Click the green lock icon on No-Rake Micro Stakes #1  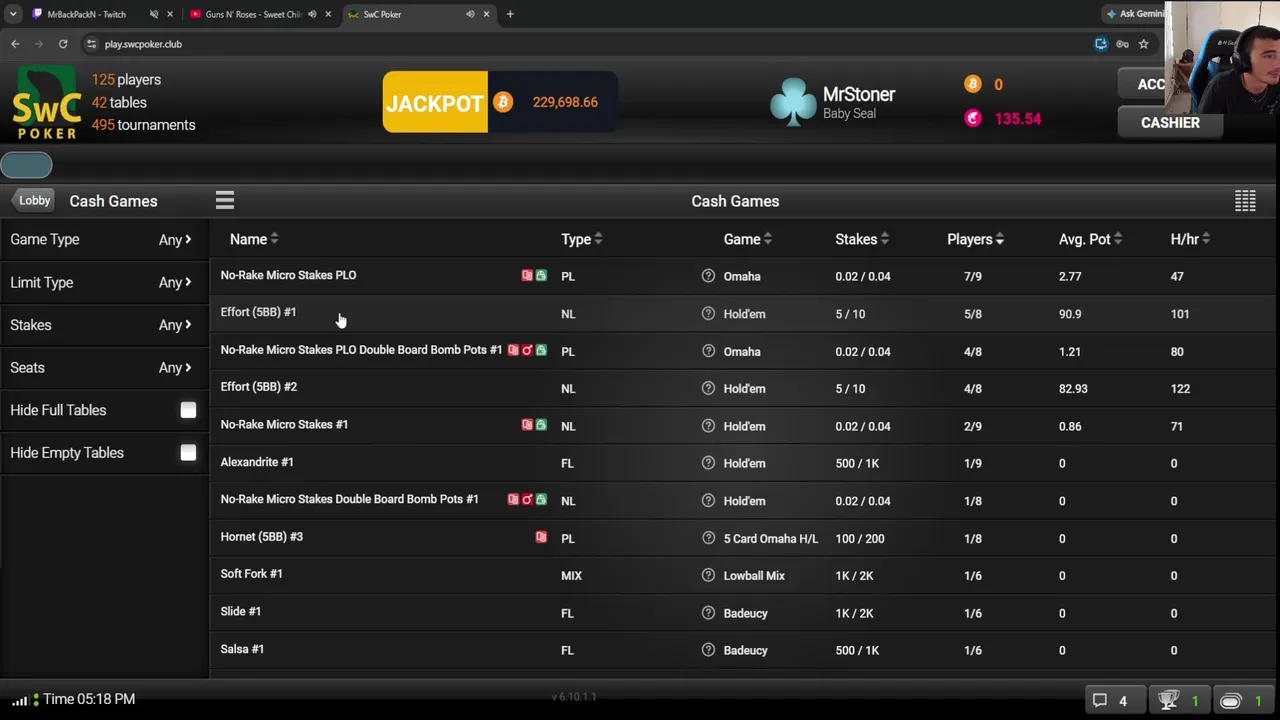click(541, 425)
